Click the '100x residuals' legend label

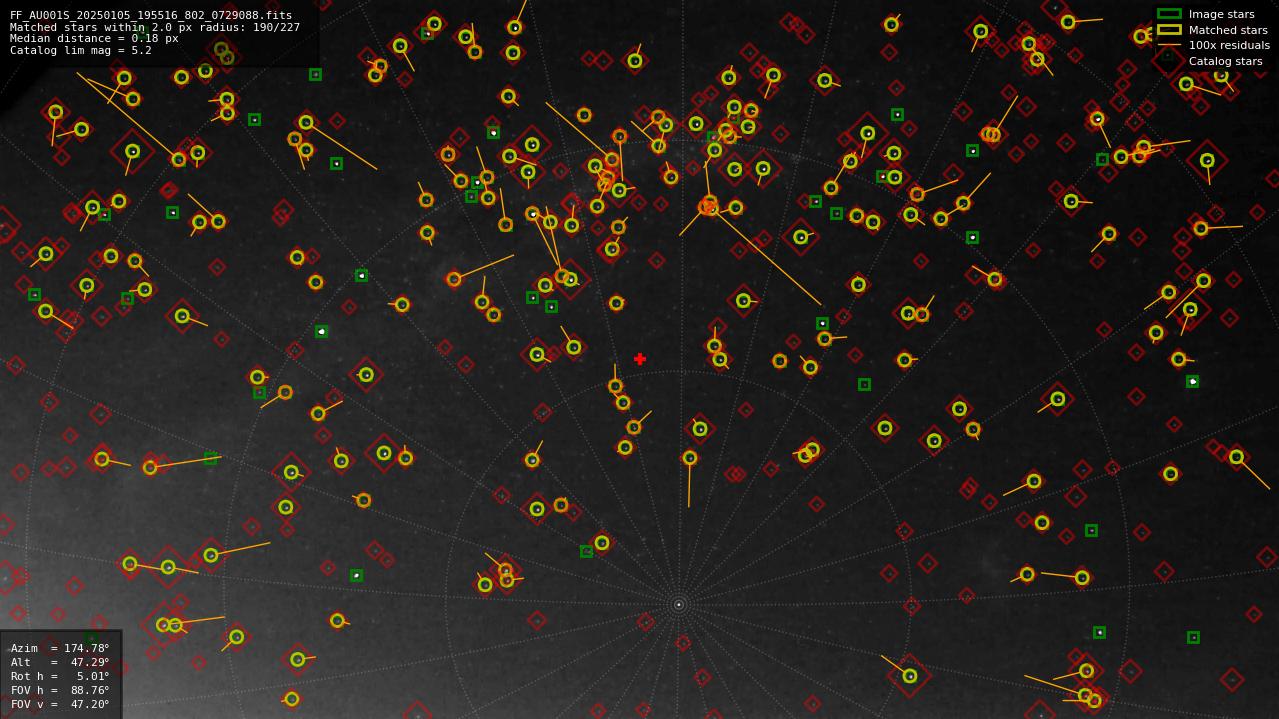coord(1229,45)
